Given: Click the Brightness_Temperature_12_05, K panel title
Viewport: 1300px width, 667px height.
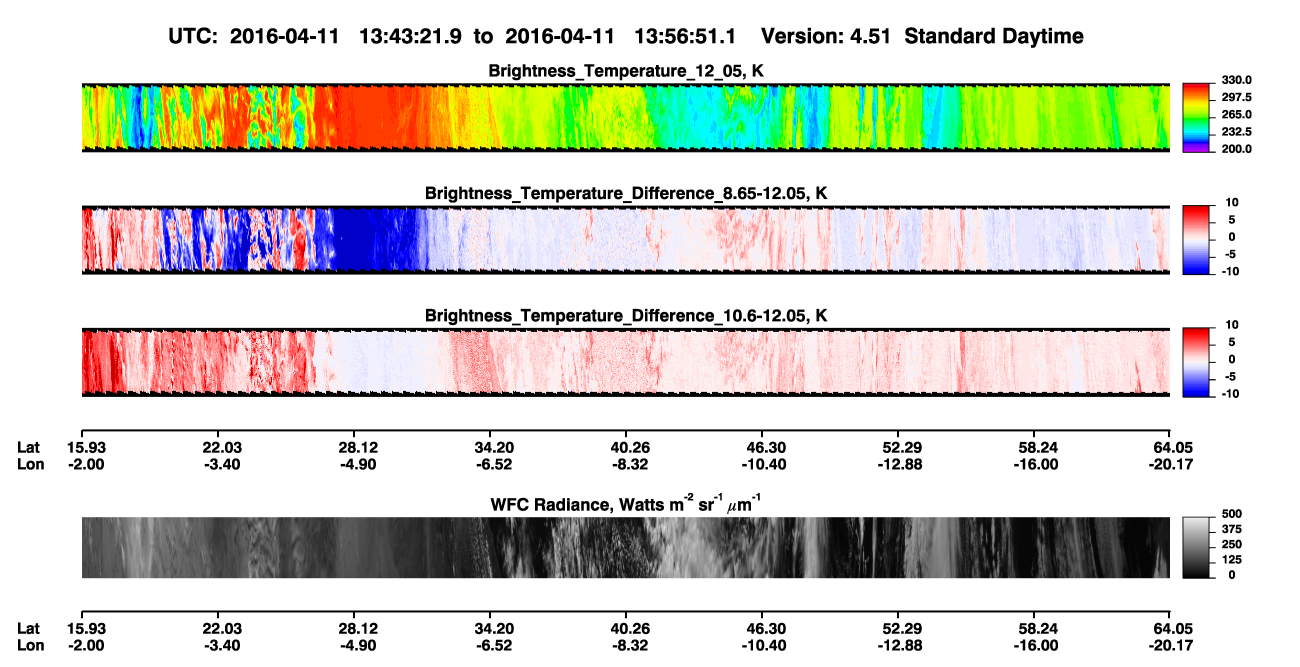Looking at the screenshot, I should (626, 70).
